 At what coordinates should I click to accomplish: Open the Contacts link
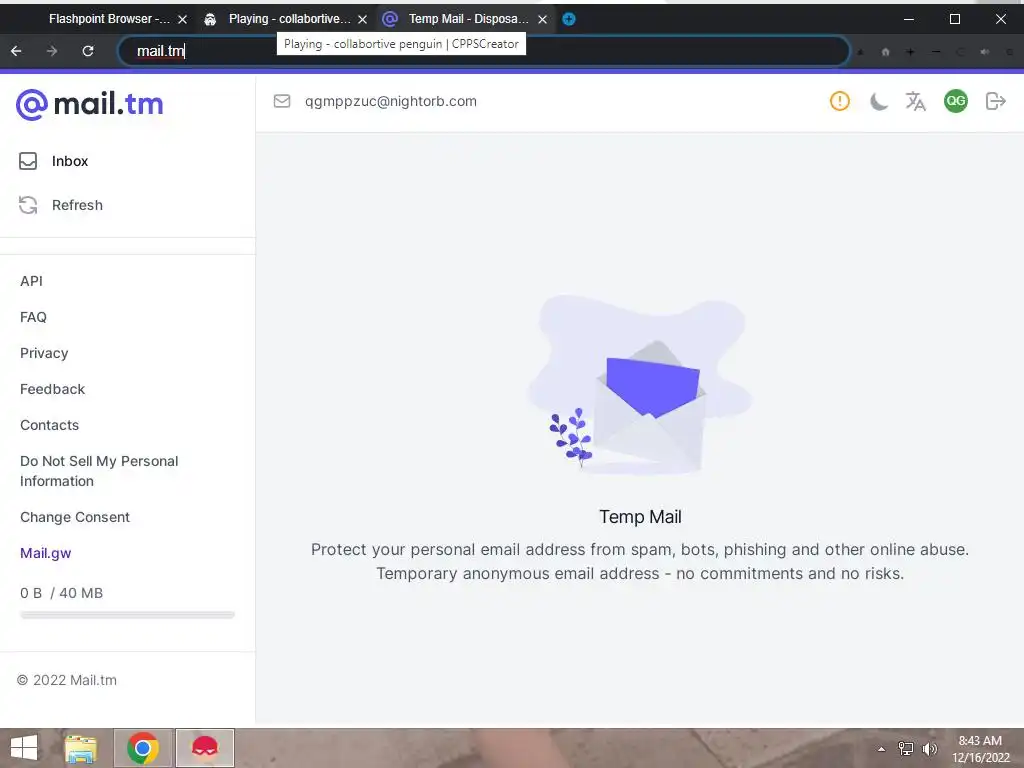[x=50, y=425]
